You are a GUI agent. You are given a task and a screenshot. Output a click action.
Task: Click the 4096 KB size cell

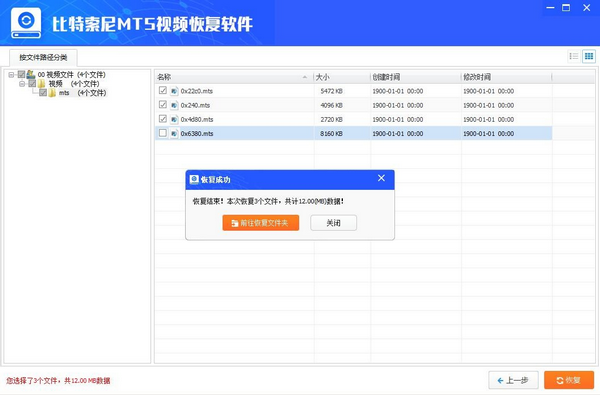(331, 105)
